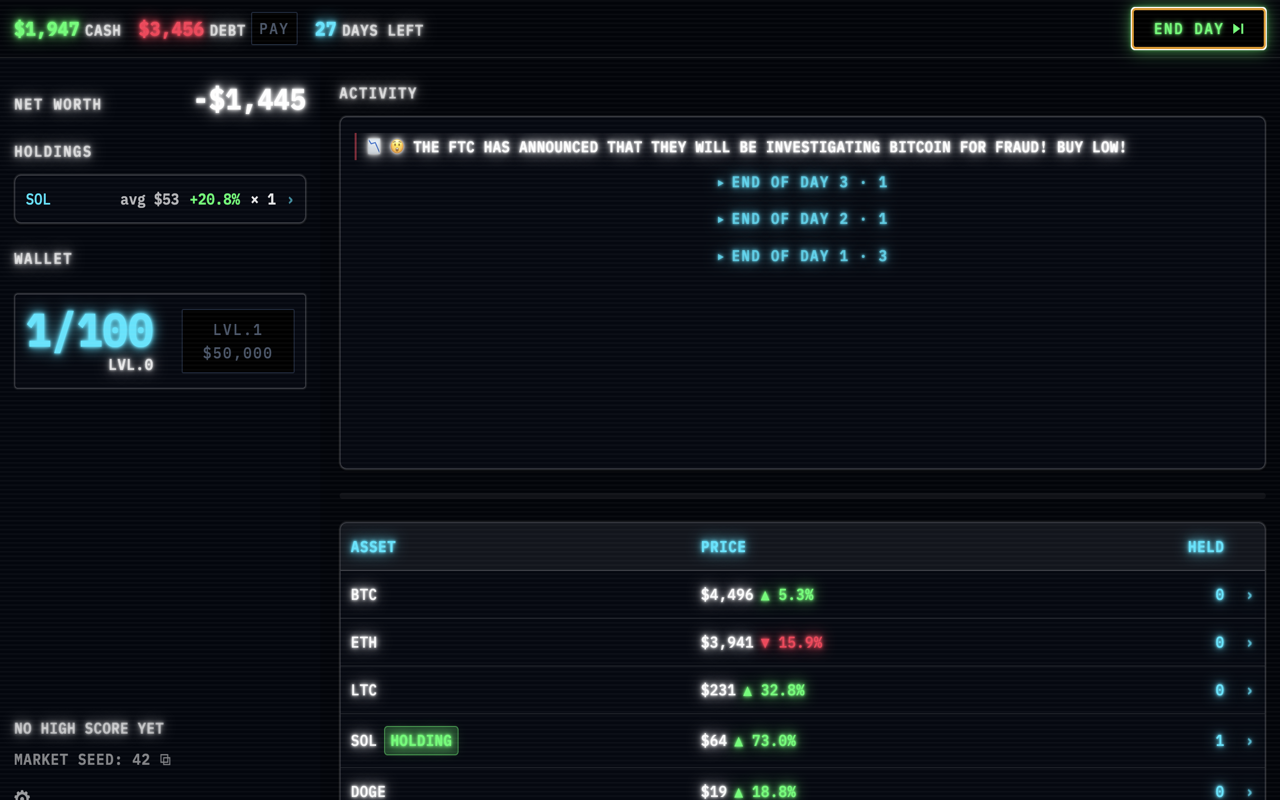The height and width of the screenshot is (800, 1280).
Task: Click the HOLDINGS section heading
Action: click(53, 151)
